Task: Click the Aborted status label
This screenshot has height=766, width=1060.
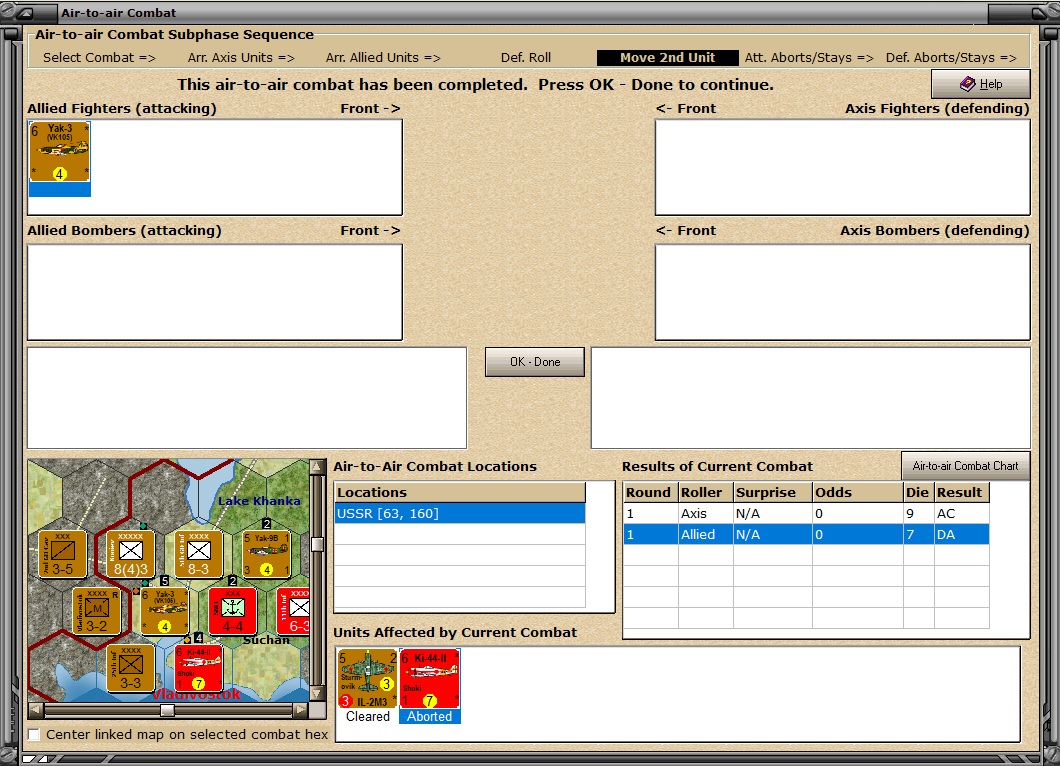Action: 429,717
